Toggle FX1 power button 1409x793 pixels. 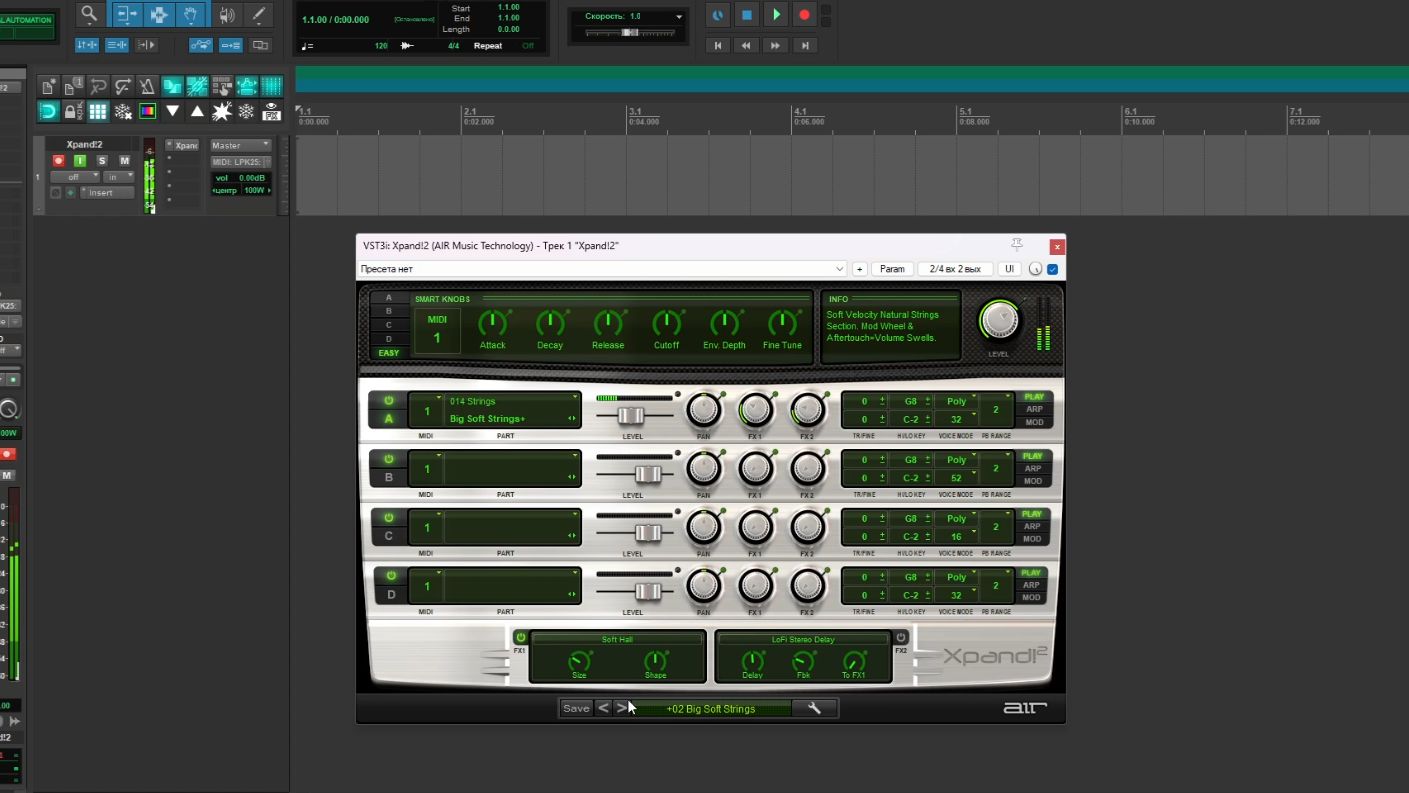(520, 637)
